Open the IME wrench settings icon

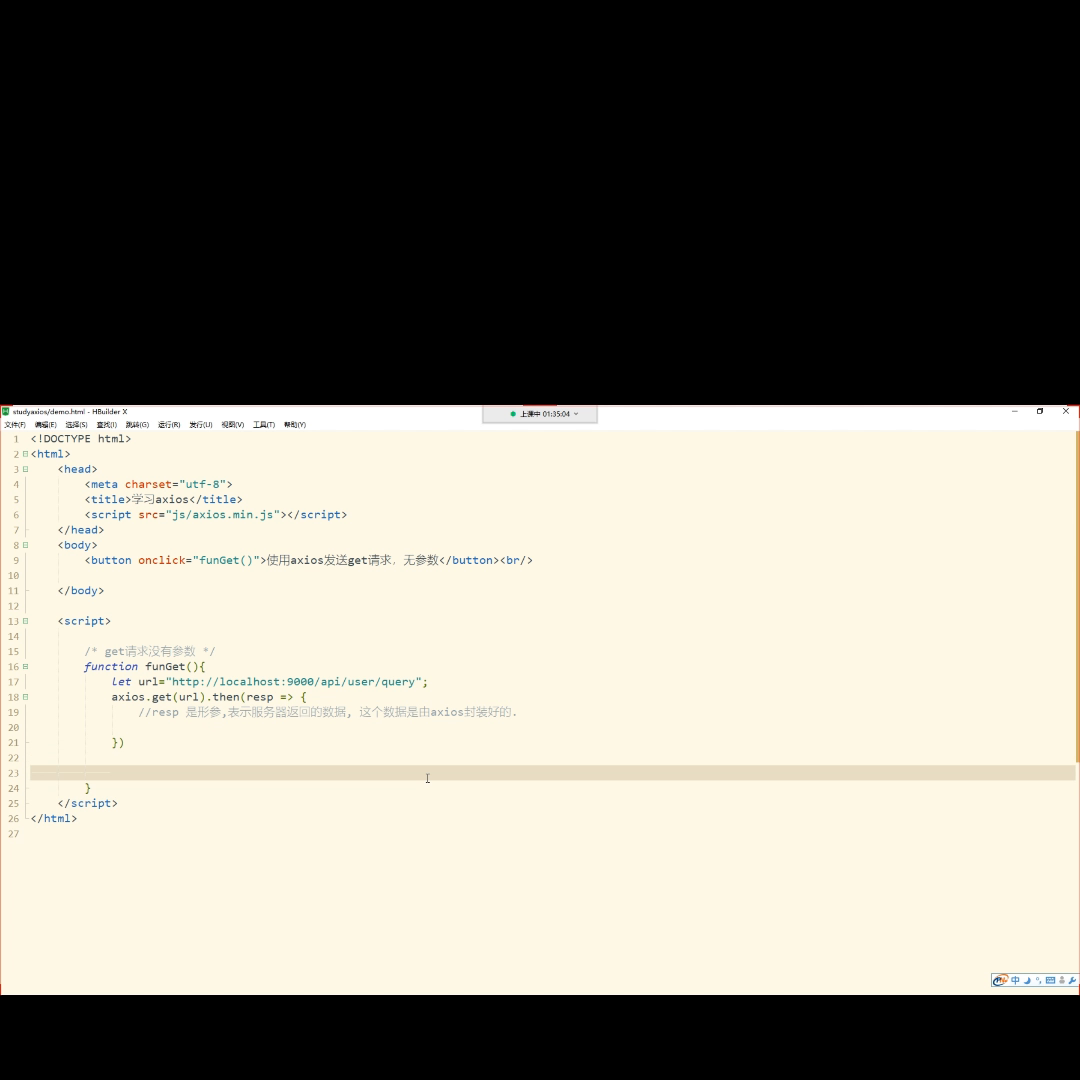coord(1072,980)
